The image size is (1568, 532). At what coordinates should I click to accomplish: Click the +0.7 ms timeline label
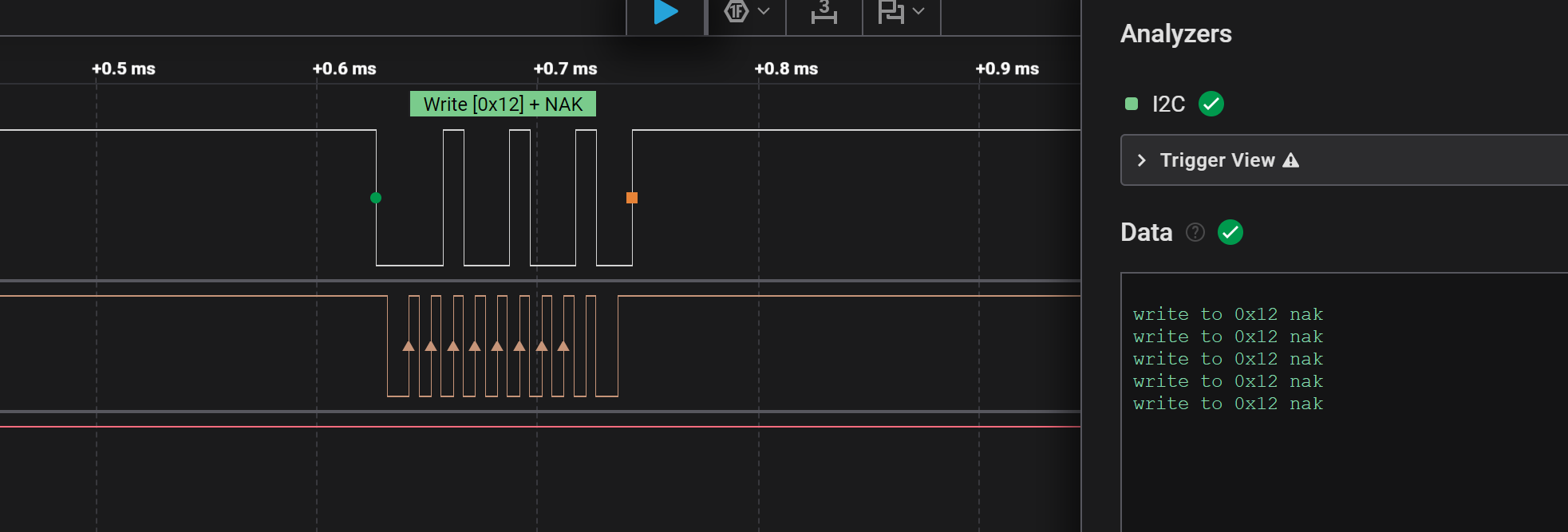pyautogui.click(x=565, y=69)
